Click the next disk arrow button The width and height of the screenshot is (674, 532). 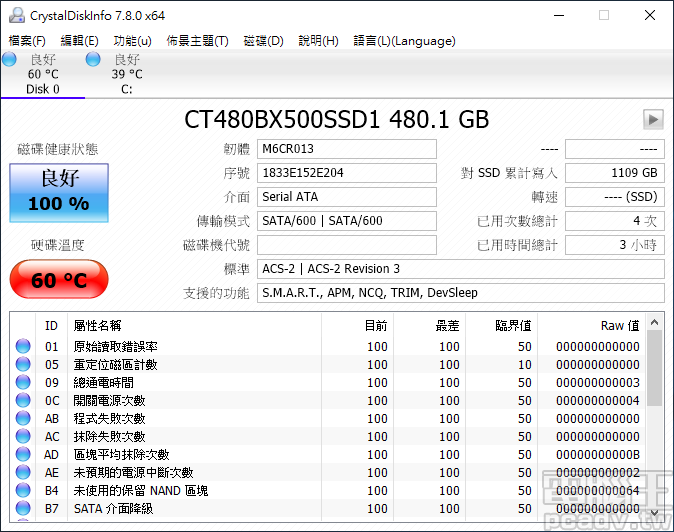pos(653,119)
